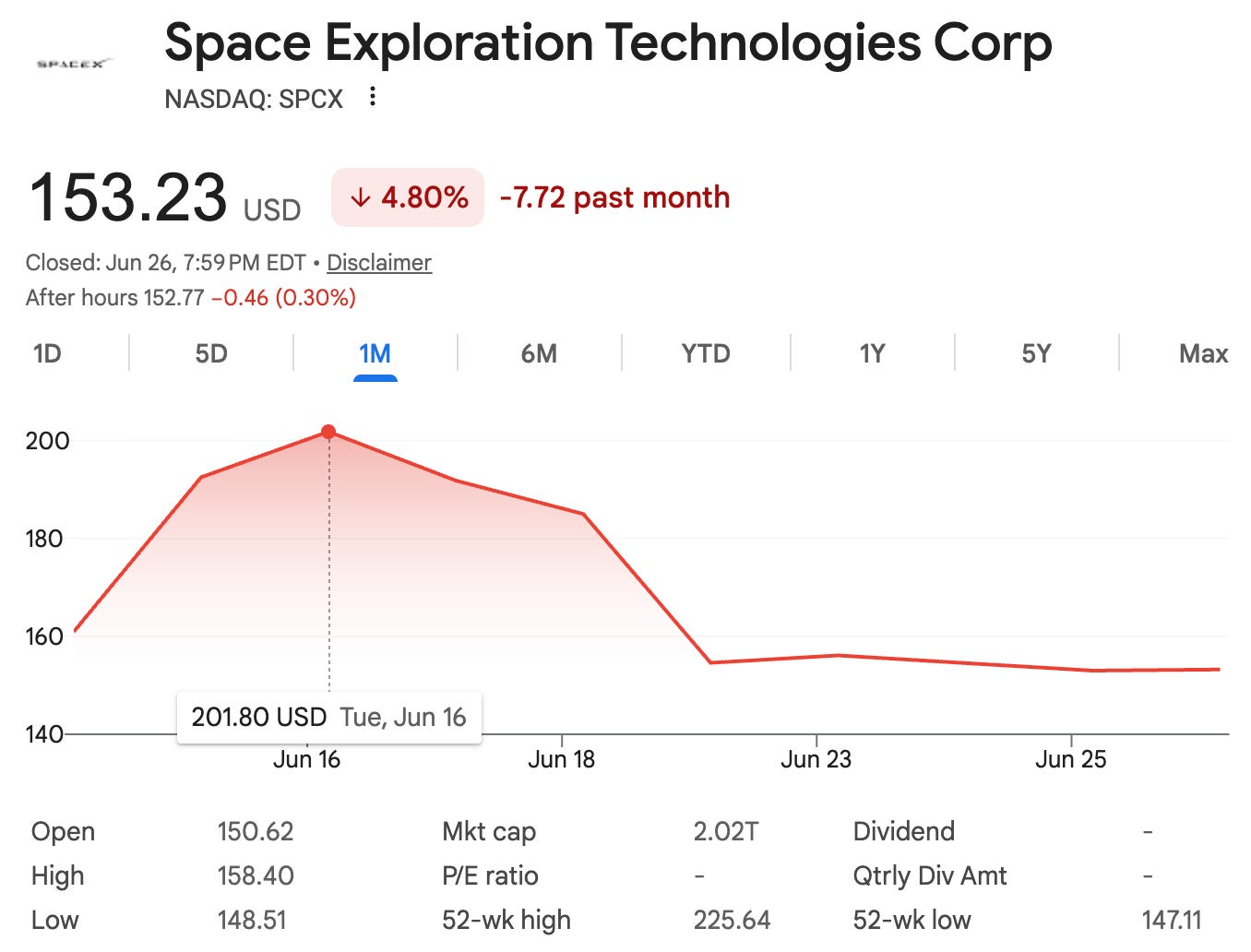Click the 52-wk high value 225.64

pos(732,920)
